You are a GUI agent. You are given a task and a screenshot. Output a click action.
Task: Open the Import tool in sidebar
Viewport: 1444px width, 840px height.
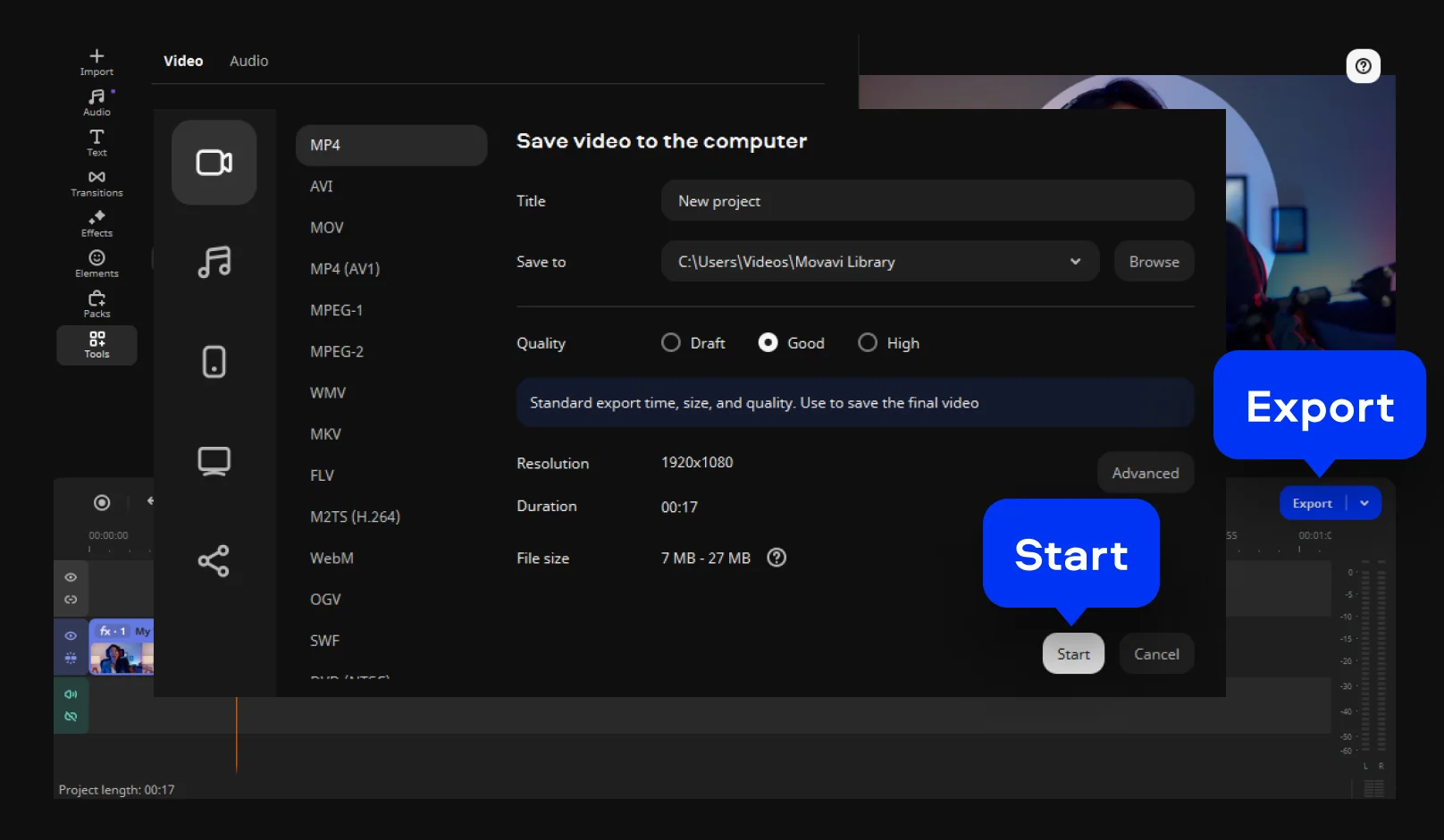[x=97, y=62]
